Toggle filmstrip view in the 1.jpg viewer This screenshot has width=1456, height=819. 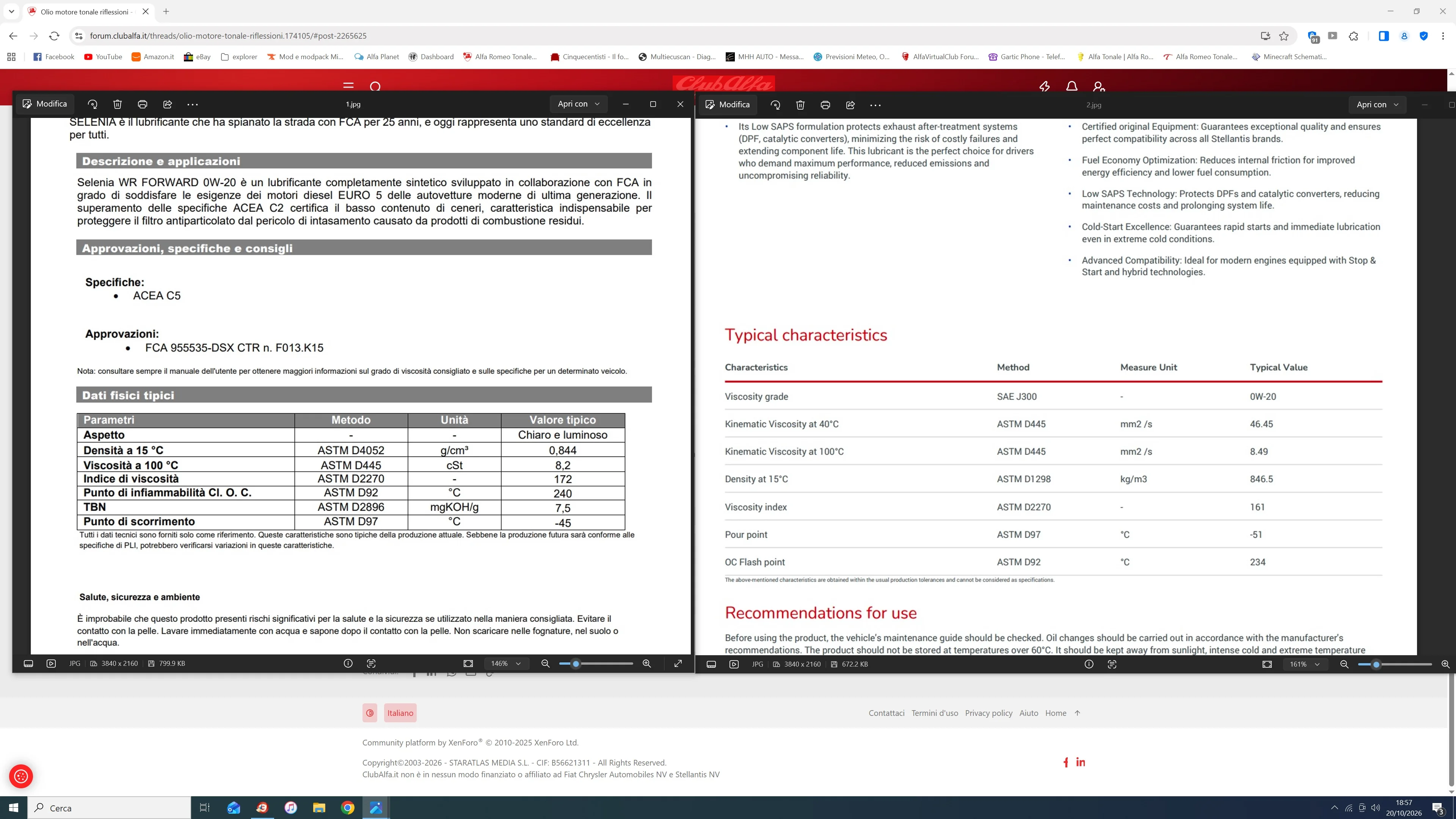click(28, 664)
